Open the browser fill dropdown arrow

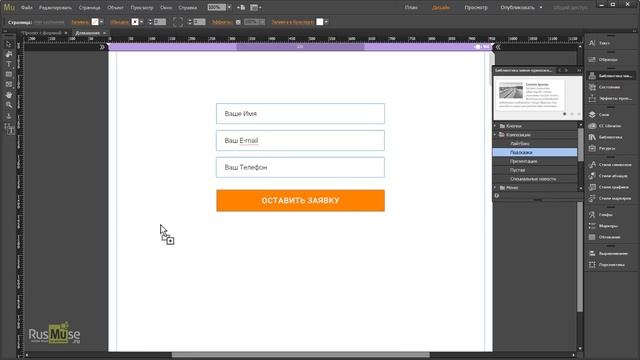(326, 22)
